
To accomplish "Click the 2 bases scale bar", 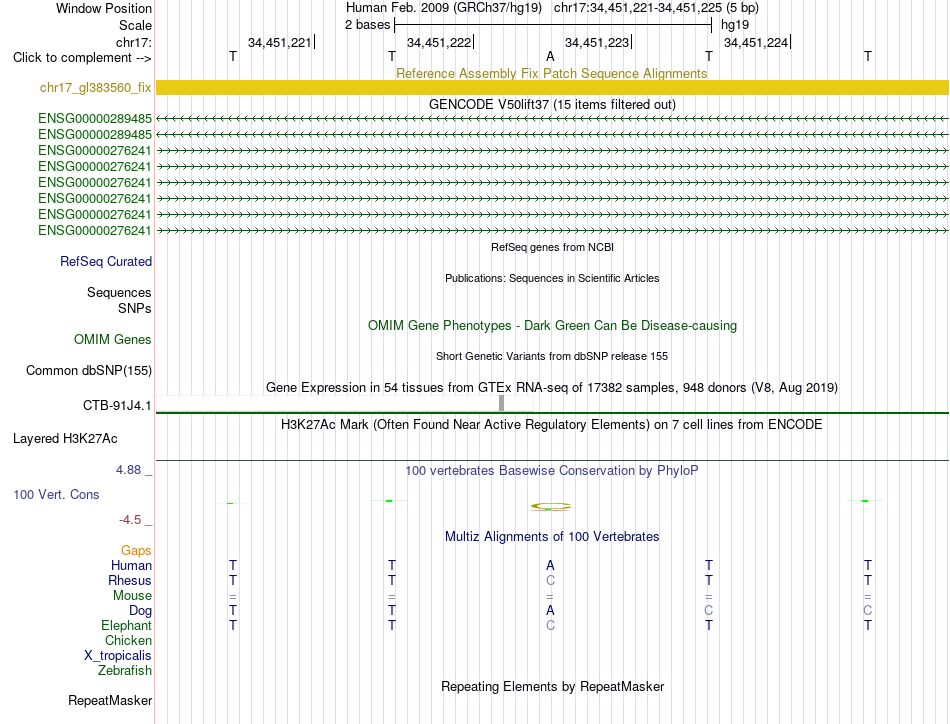I will coord(553,25).
